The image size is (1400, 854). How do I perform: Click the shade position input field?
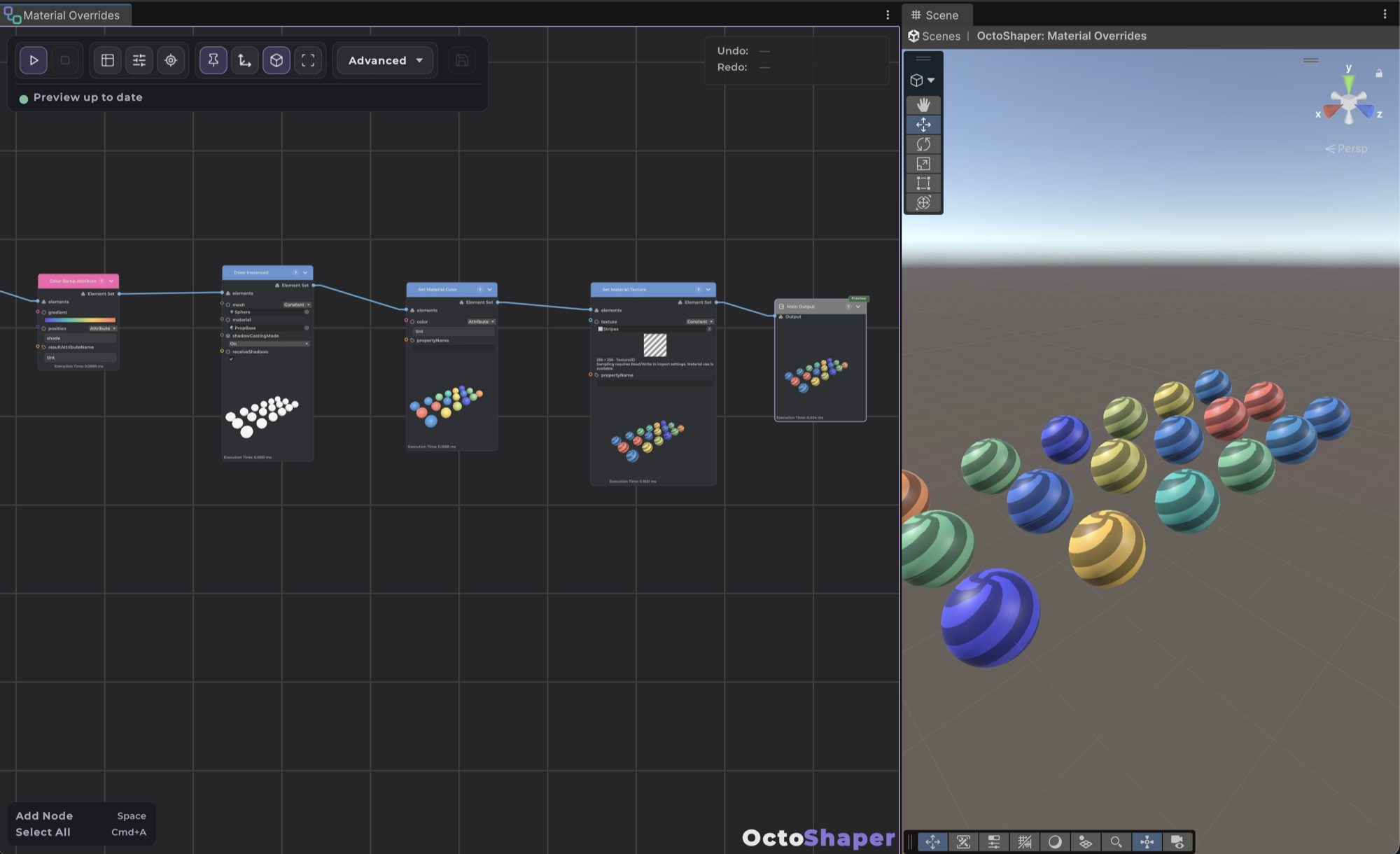80,338
